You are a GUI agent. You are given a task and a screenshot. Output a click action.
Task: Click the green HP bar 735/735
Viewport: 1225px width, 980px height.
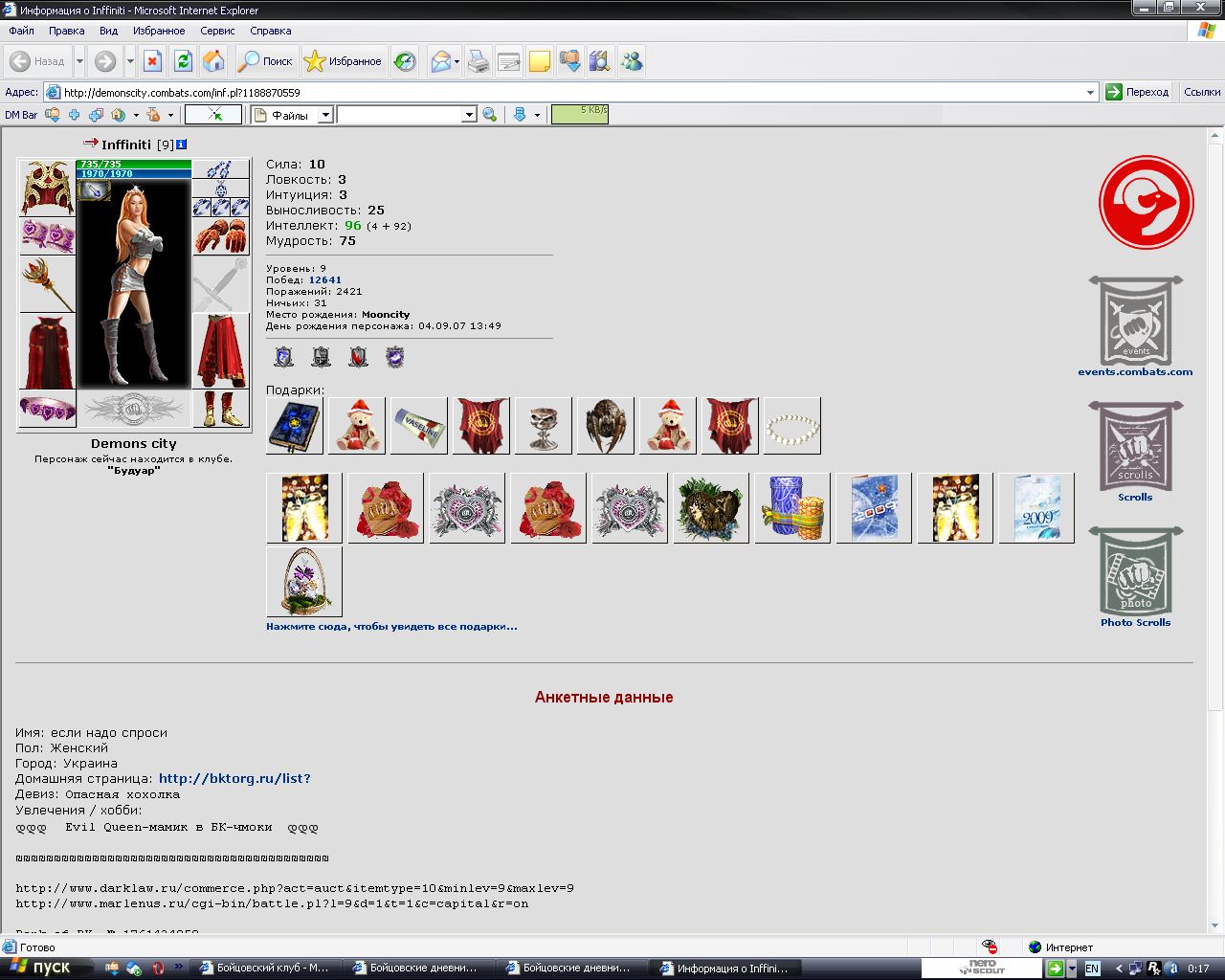point(134,165)
